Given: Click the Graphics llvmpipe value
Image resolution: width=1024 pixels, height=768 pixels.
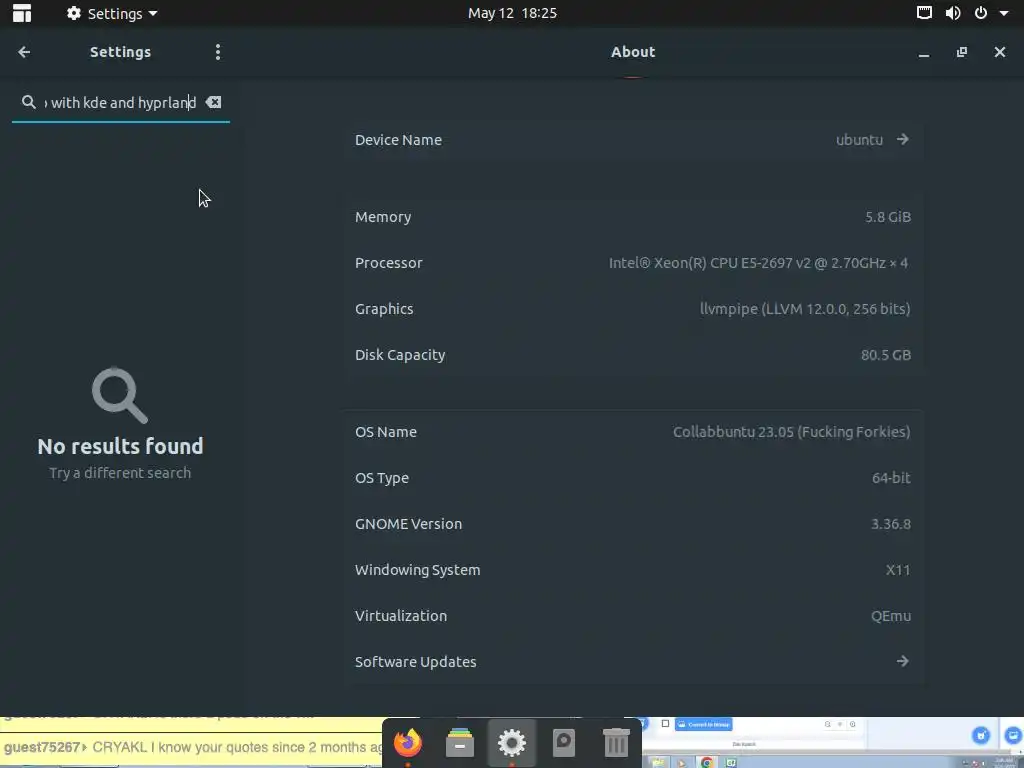Looking at the screenshot, I should coord(805,309).
